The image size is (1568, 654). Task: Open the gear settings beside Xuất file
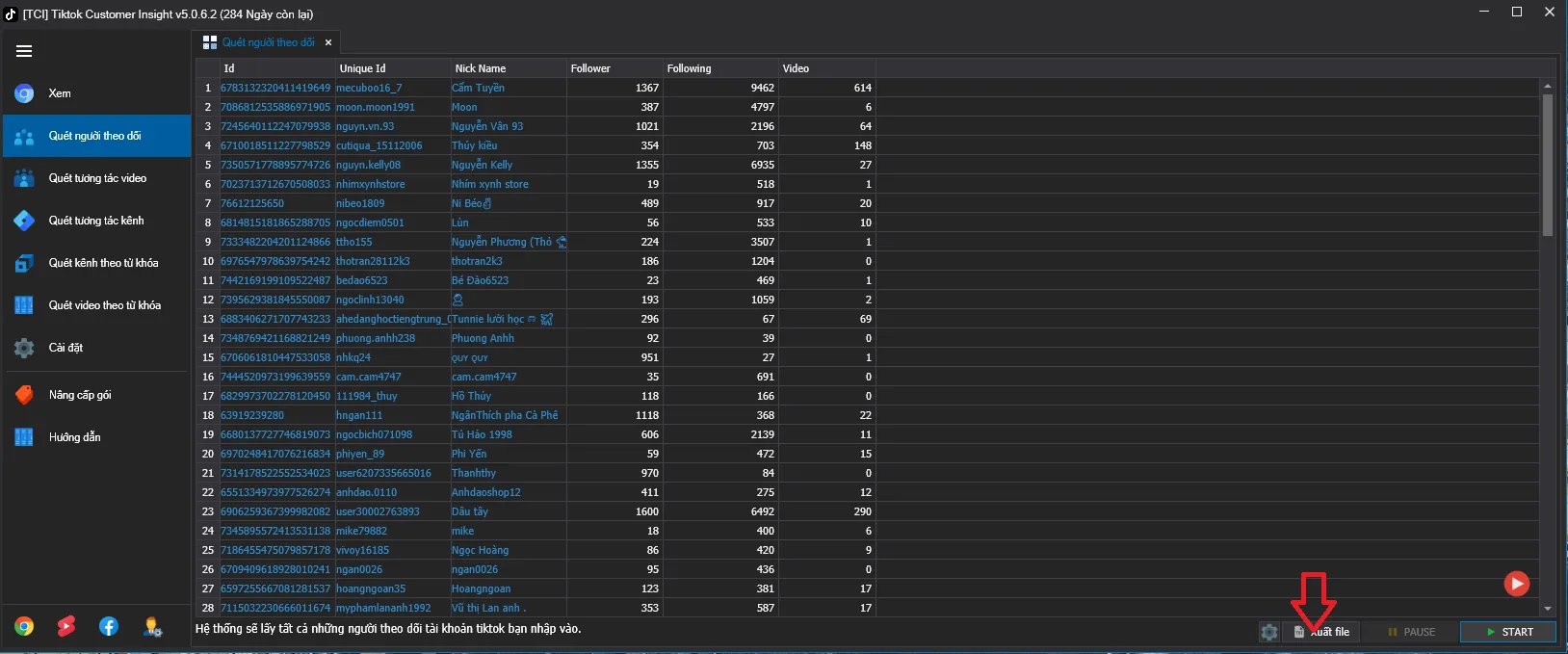(x=1269, y=632)
